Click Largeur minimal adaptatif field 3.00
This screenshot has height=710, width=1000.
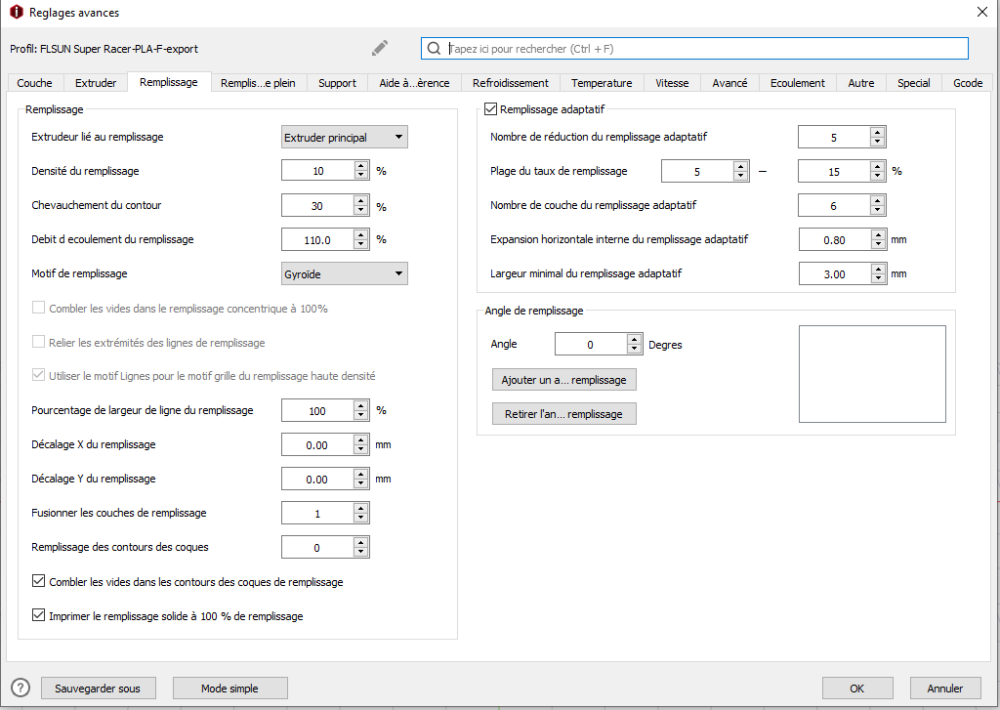pyautogui.click(x=835, y=274)
